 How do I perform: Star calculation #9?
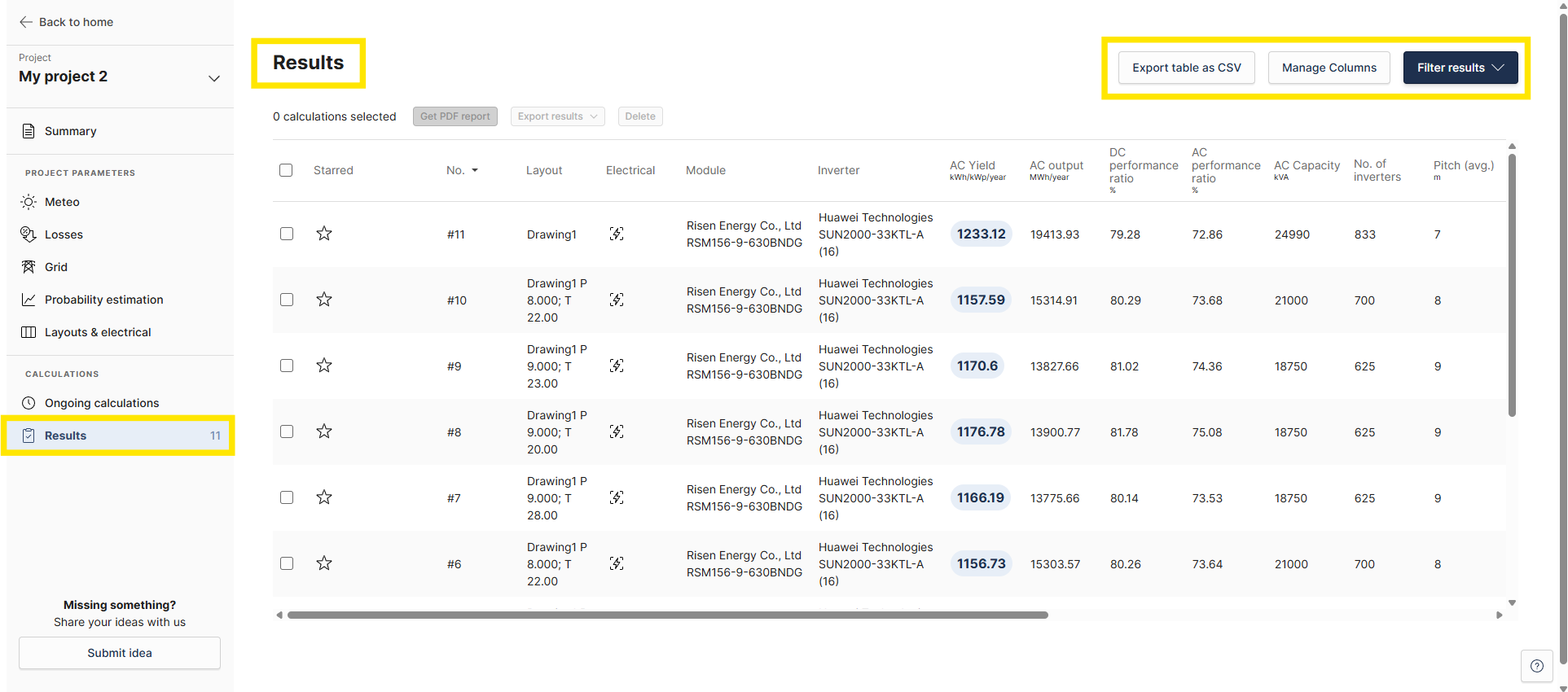(x=324, y=366)
